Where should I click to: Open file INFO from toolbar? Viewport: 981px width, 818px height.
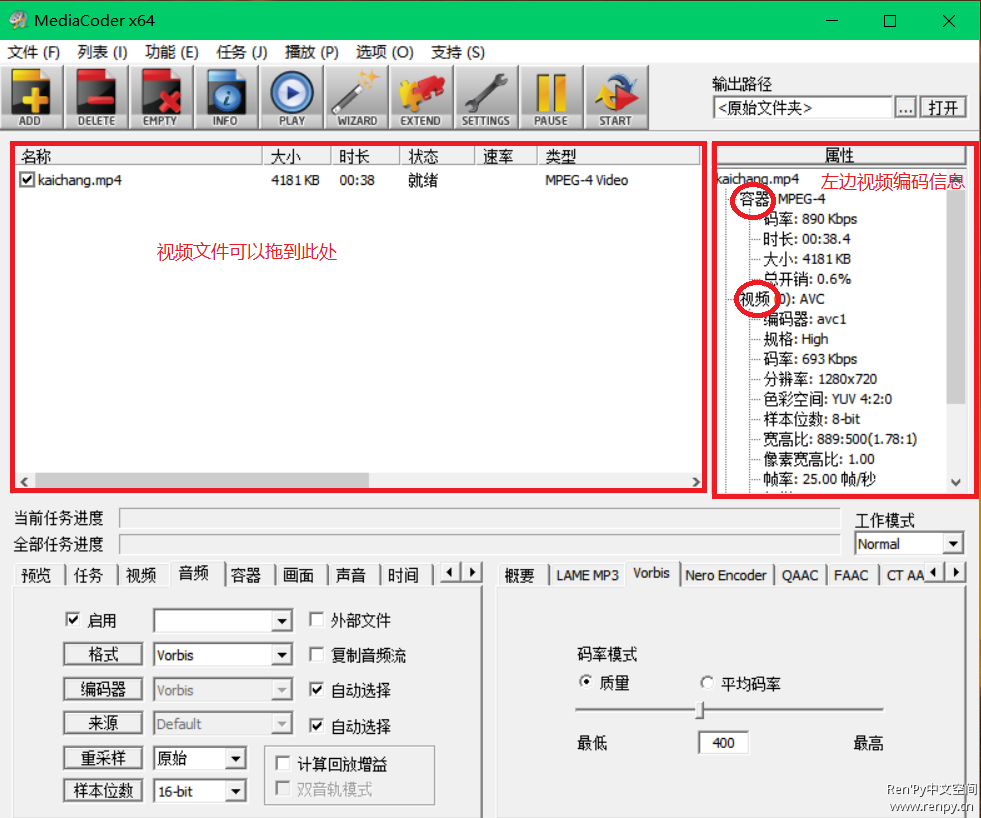tap(226, 98)
